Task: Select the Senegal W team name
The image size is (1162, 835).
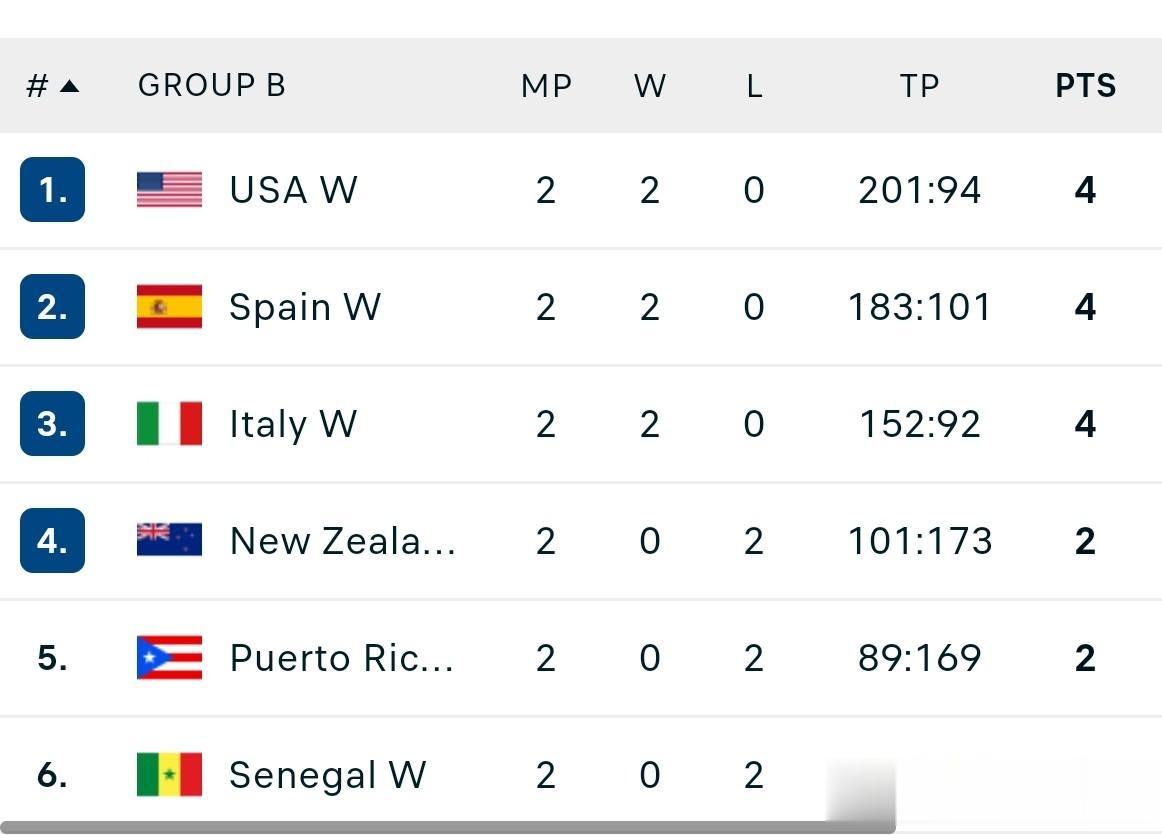Action: click(327, 775)
